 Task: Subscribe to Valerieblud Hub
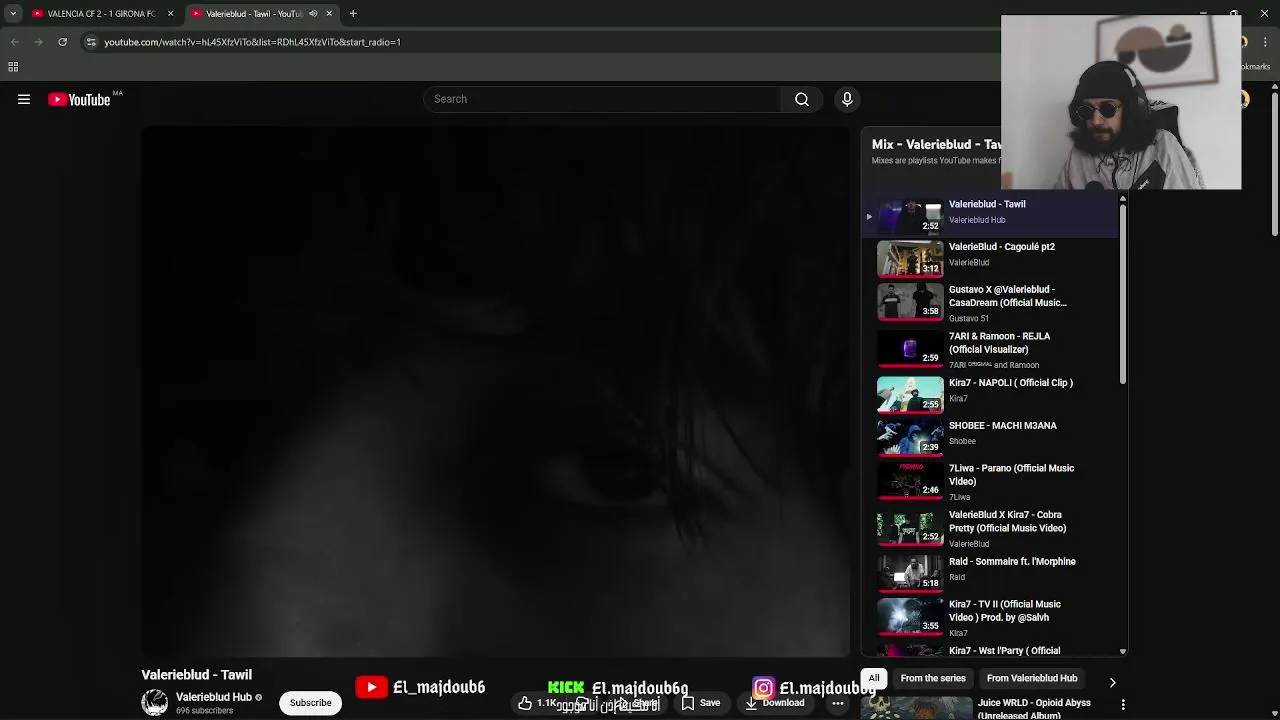[310, 703]
